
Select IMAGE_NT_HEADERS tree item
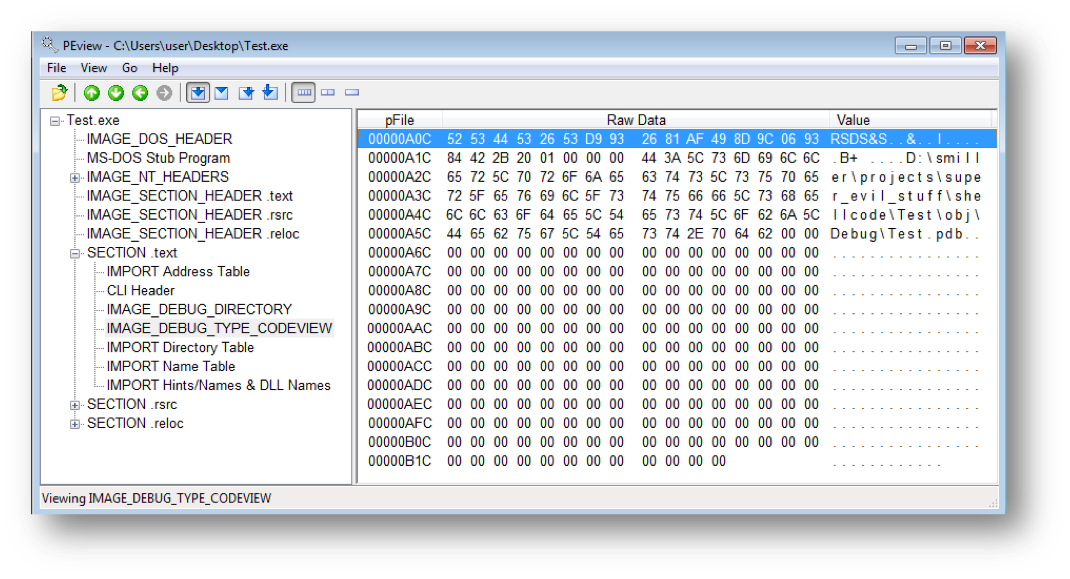[x=158, y=177]
